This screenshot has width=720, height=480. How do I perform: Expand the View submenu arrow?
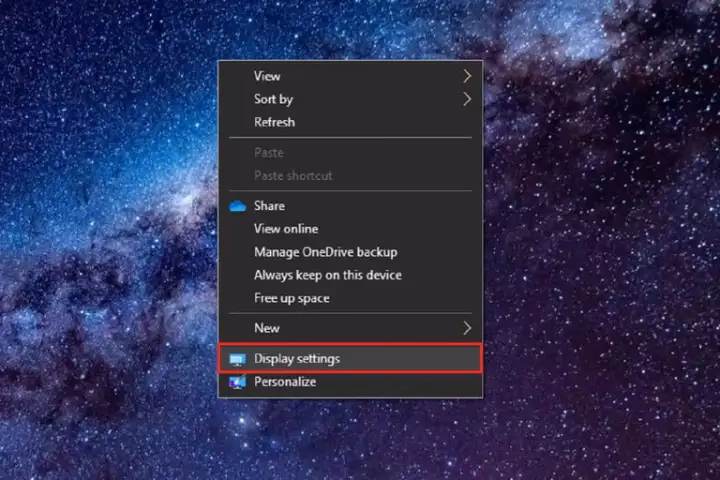click(x=467, y=76)
